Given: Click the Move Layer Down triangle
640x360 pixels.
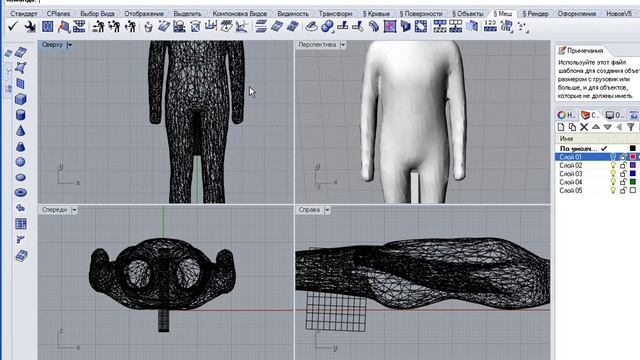Looking at the screenshot, I should 607,127.
